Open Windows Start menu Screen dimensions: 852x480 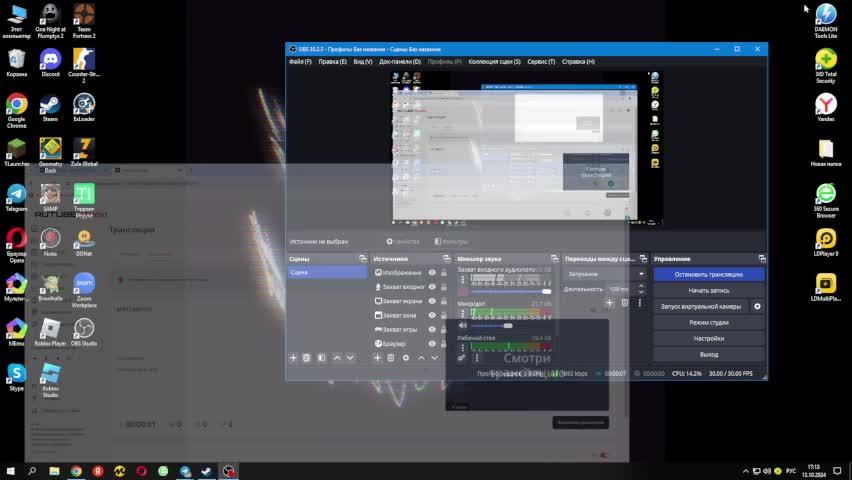coord(10,471)
